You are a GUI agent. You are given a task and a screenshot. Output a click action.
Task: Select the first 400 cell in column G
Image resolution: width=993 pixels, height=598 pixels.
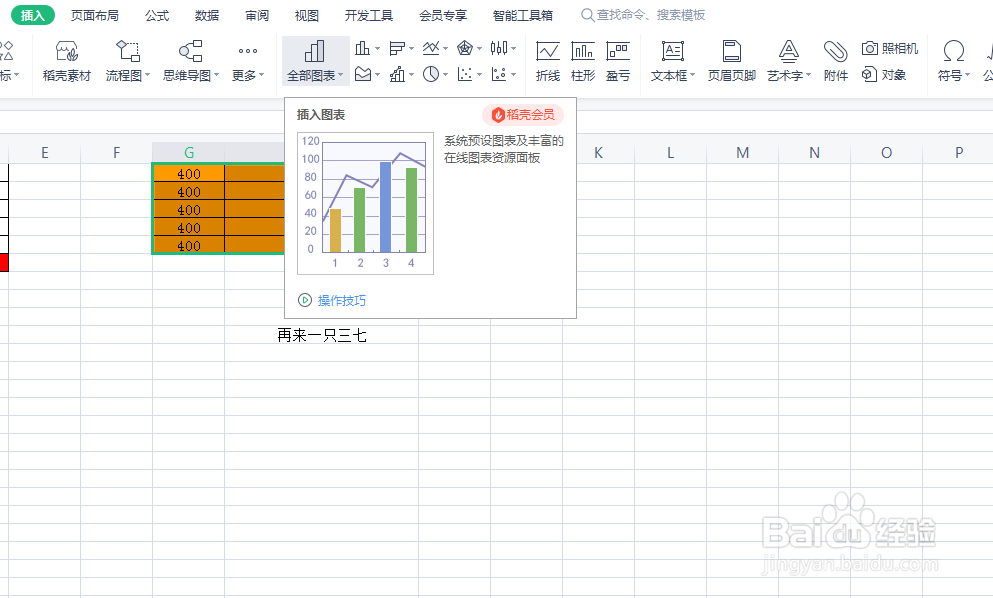189,174
